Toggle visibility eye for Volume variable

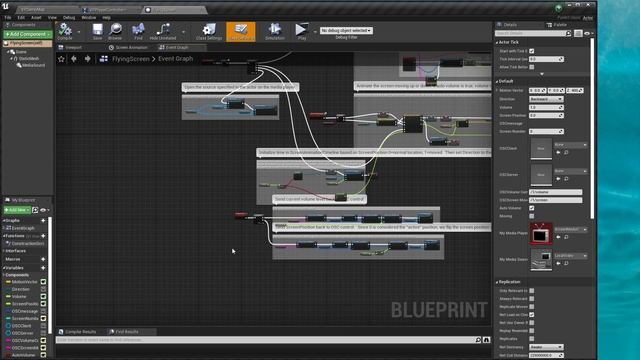click(43, 297)
